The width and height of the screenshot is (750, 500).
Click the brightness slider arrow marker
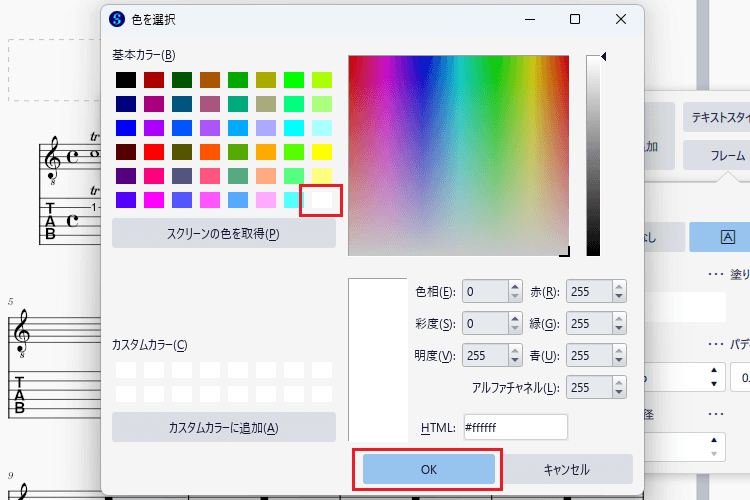pyautogui.click(x=604, y=56)
